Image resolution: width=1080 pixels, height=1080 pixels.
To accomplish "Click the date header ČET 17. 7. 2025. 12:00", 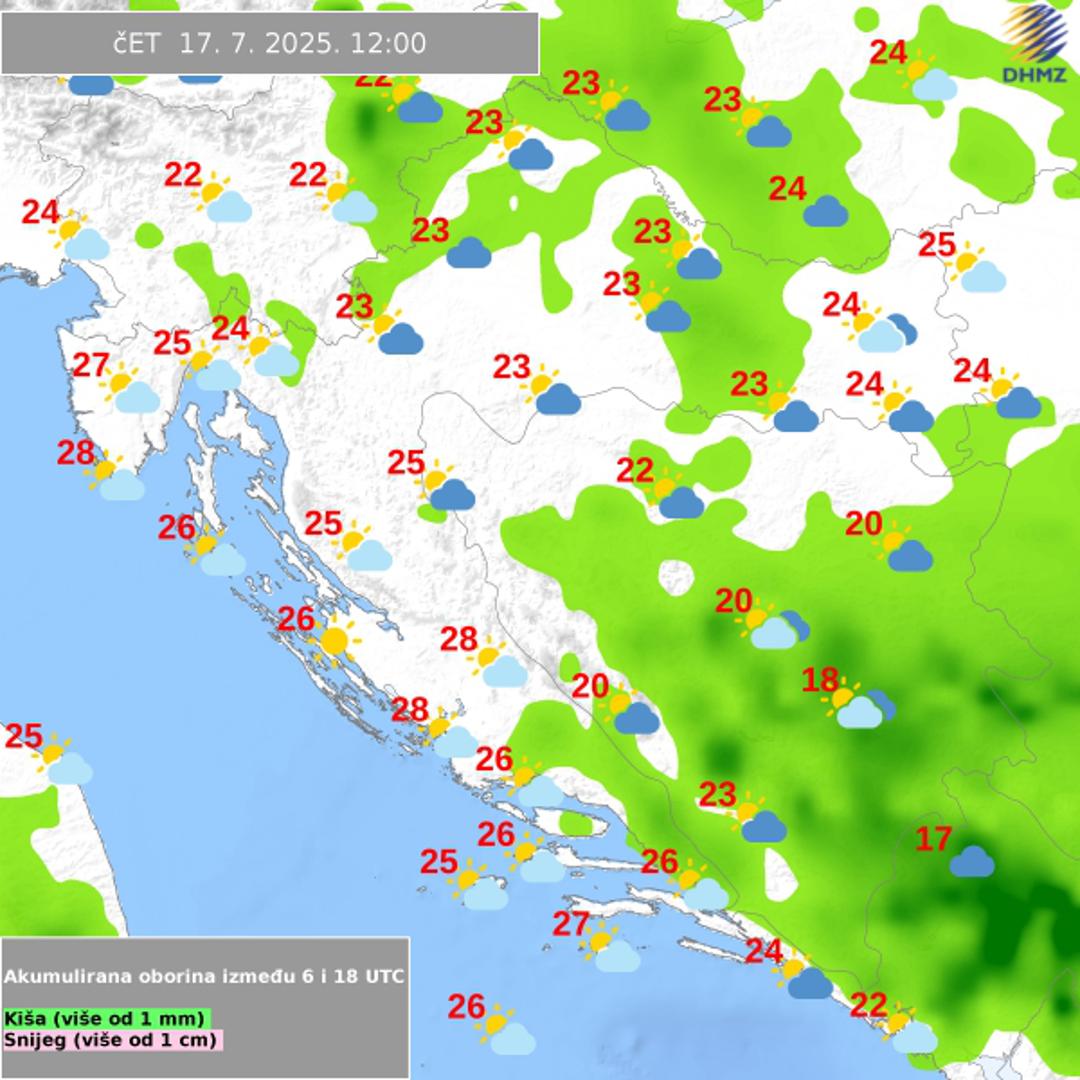I will click(270, 44).
